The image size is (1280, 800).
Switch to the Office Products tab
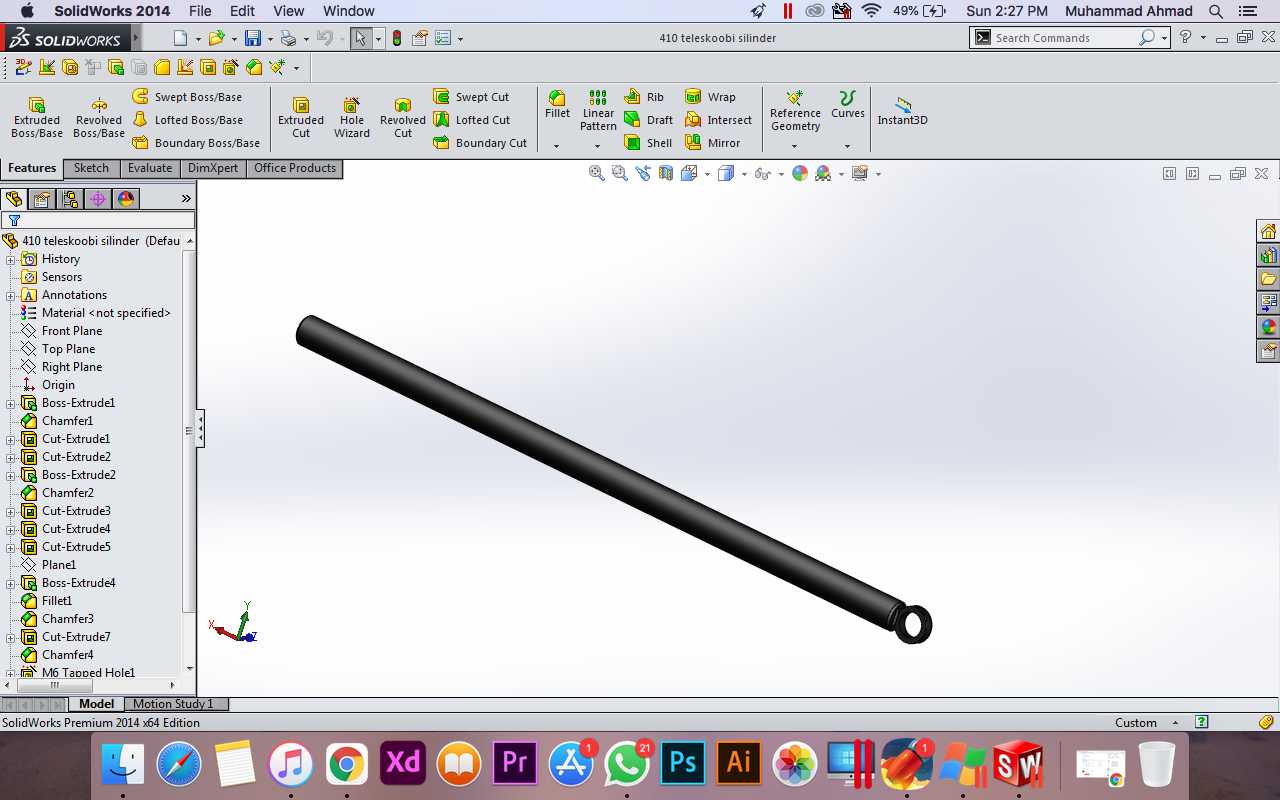295,168
